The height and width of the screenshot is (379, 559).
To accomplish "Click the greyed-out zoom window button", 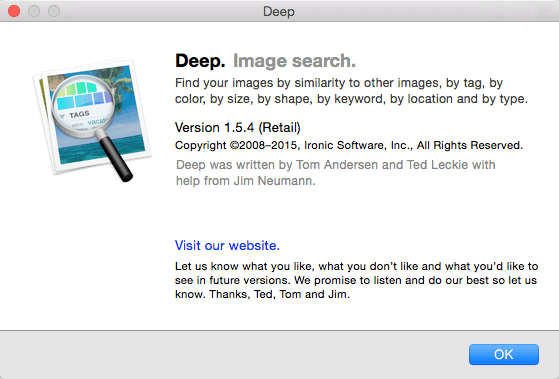I will tap(54, 11).
